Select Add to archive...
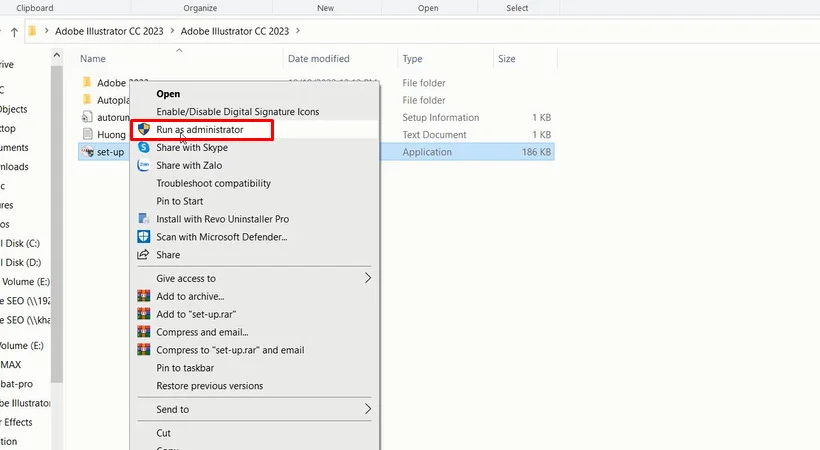 (190, 296)
